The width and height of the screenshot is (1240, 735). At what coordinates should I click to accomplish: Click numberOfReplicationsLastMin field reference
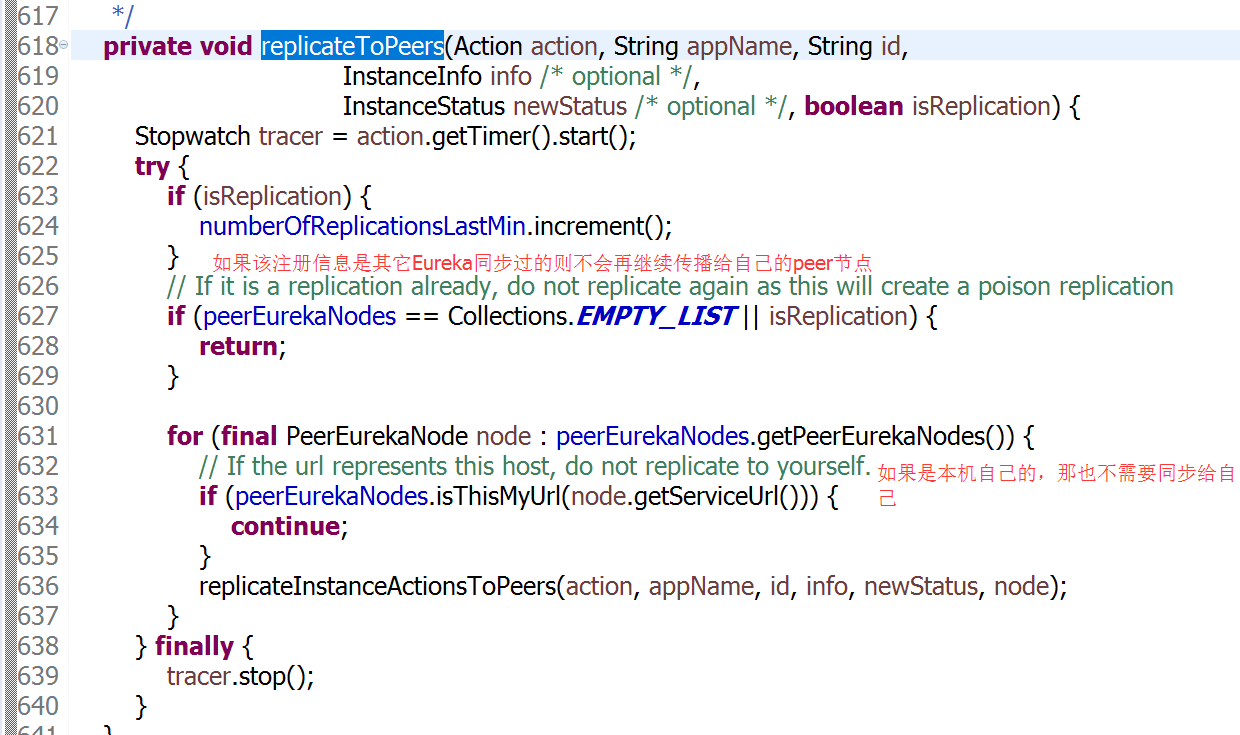364,226
